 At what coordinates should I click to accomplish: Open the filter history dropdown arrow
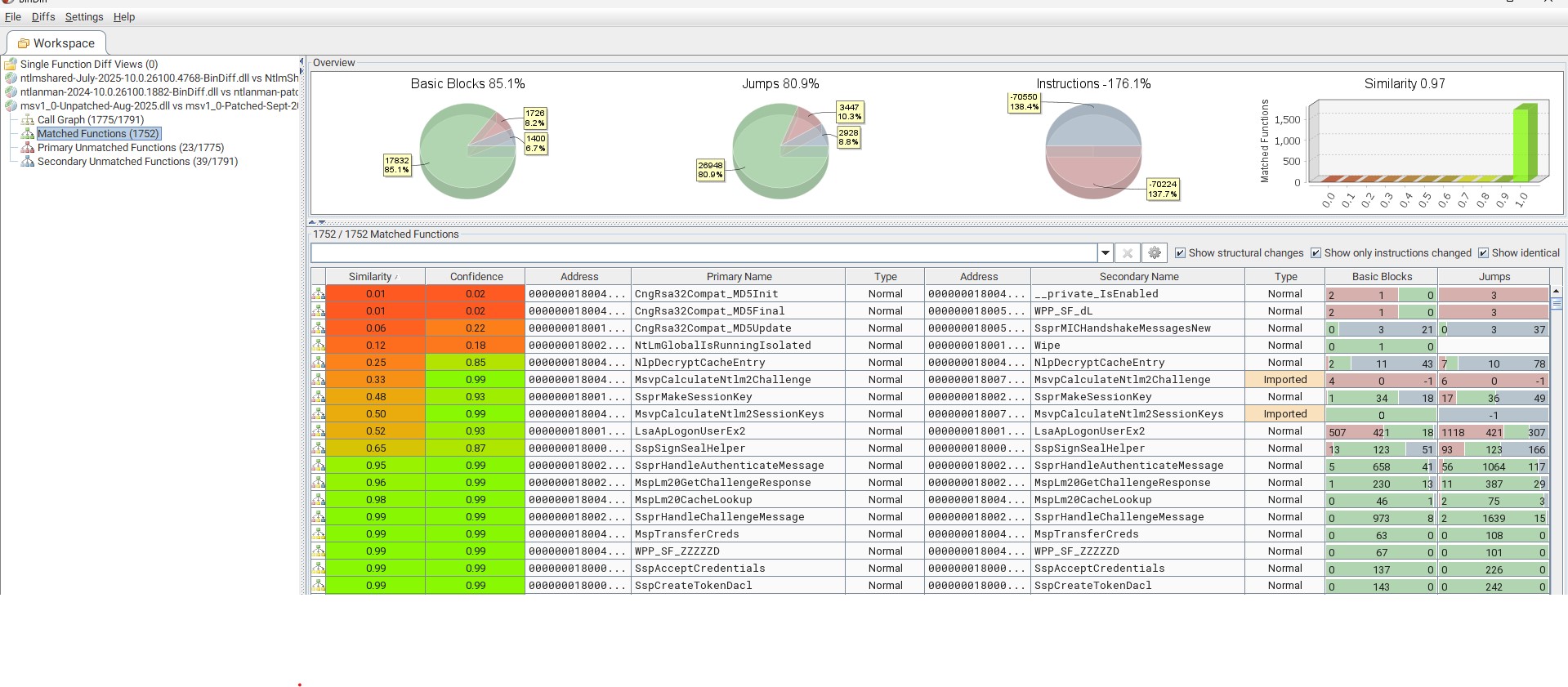coord(1105,253)
